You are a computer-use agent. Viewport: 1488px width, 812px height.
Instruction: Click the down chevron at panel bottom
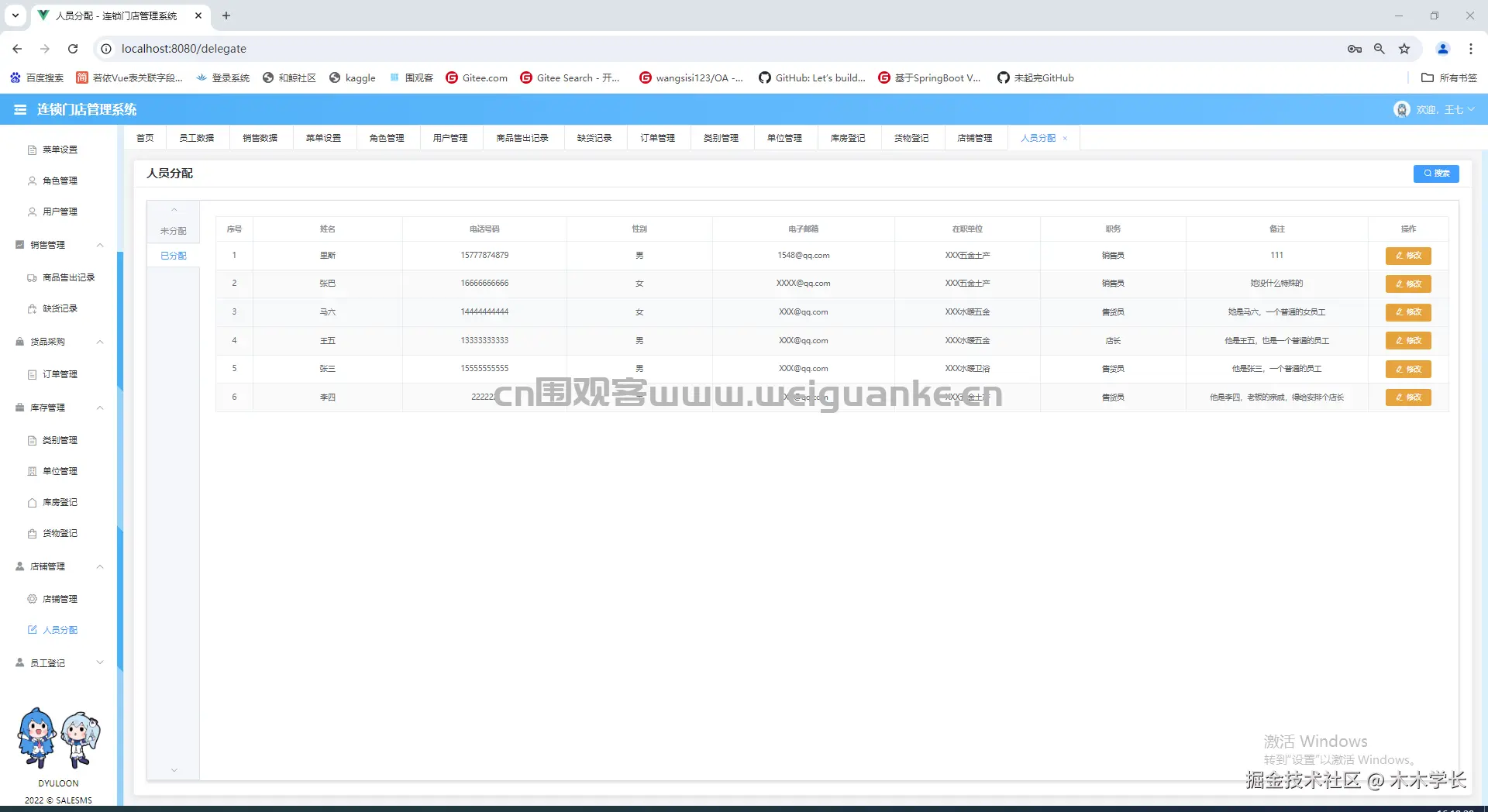[174, 770]
